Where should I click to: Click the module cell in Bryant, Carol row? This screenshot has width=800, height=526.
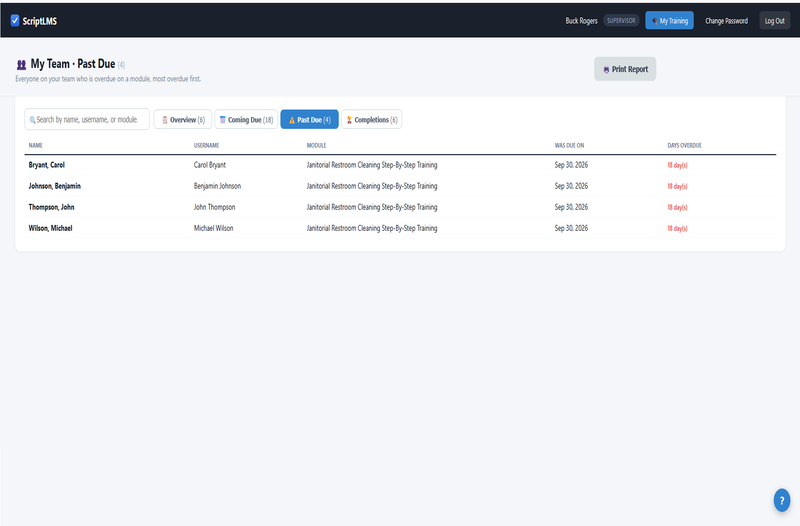pyautogui.click(x=372, y=165)
